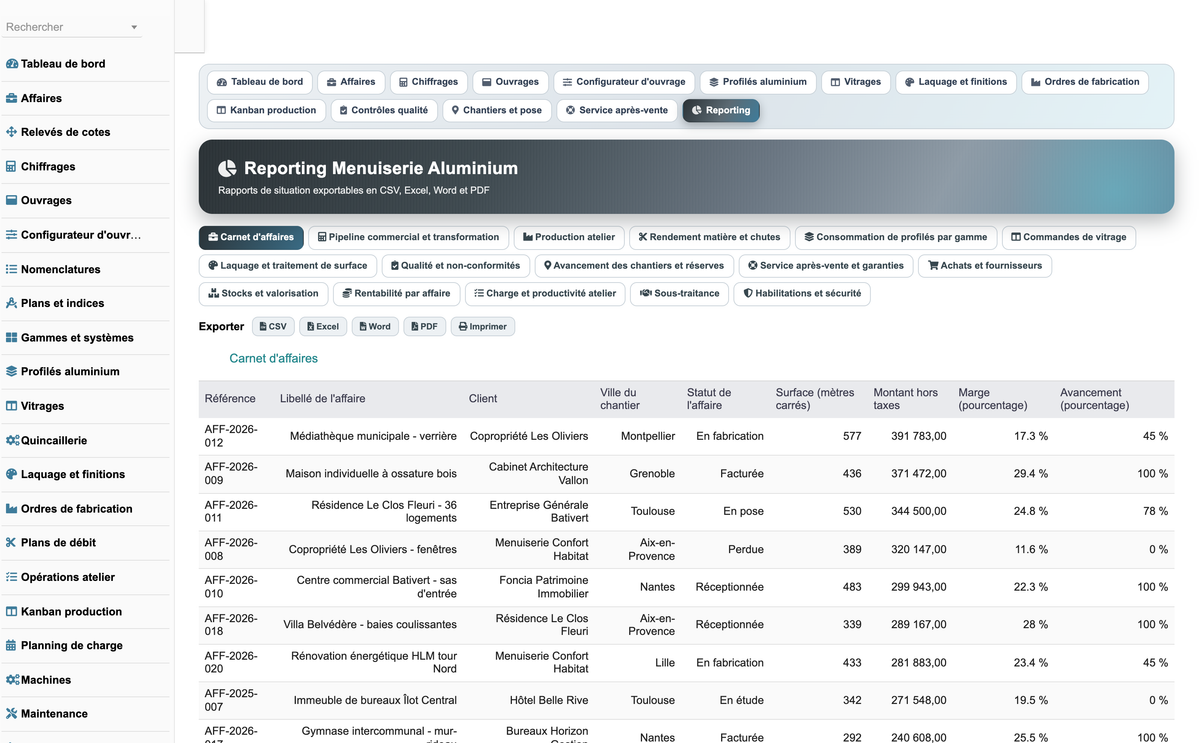Image resolution: width=1200 pixels, height=743 pixels.
Task: Export the report as Word
Action: [375, 326]
